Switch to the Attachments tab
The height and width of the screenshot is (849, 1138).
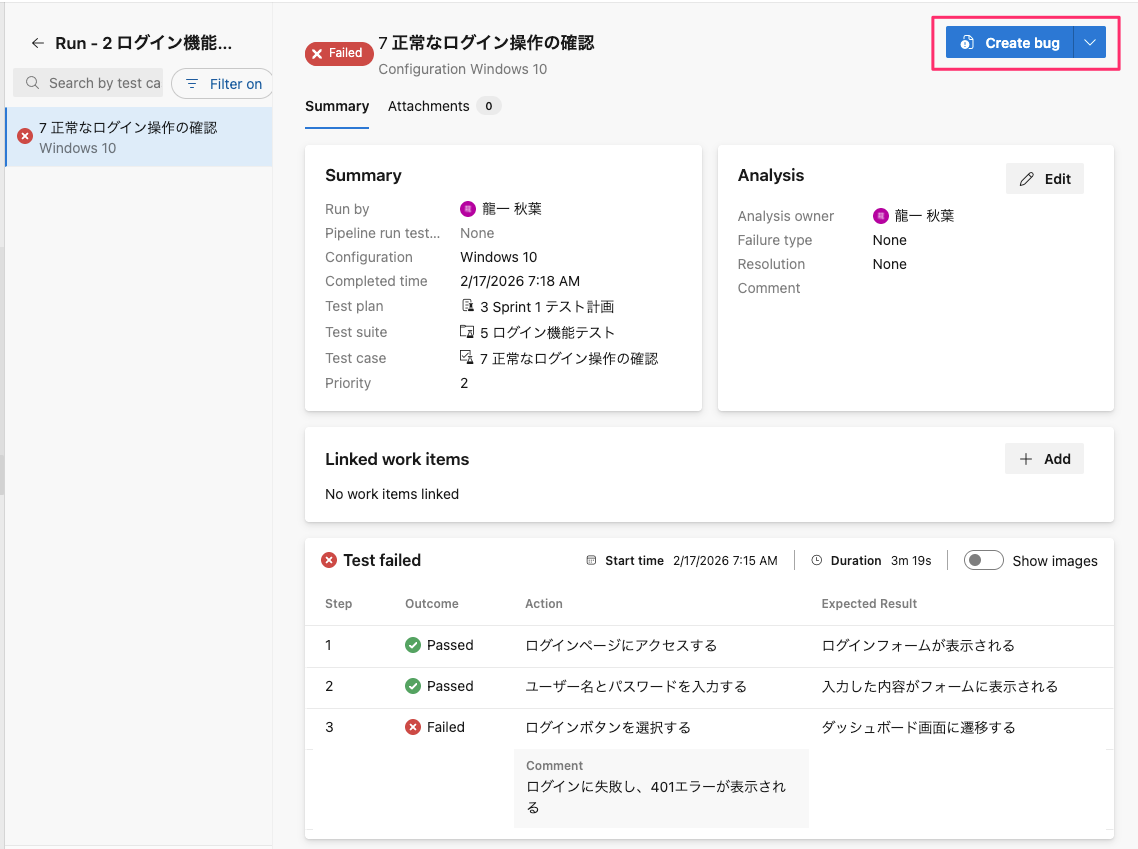pyautogui.click(x=429, y=106)
